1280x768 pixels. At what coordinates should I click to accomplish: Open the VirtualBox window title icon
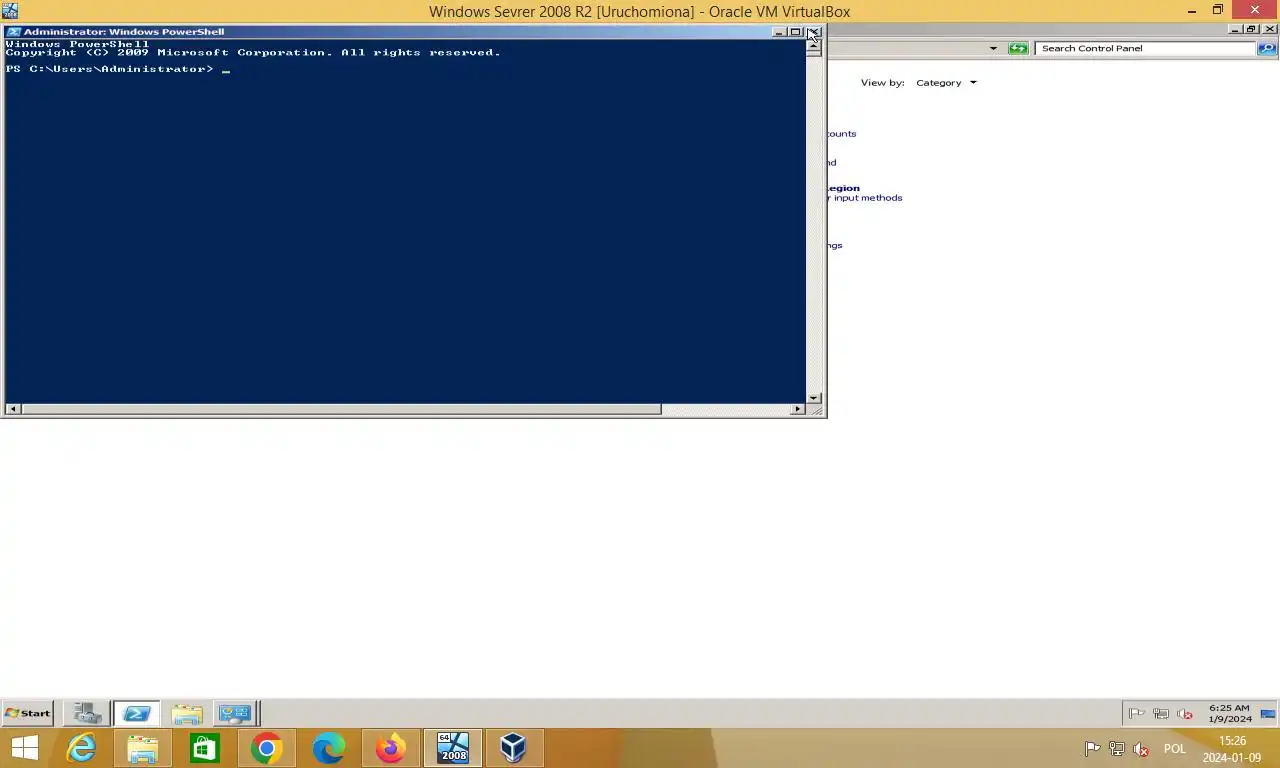(10, 11)
